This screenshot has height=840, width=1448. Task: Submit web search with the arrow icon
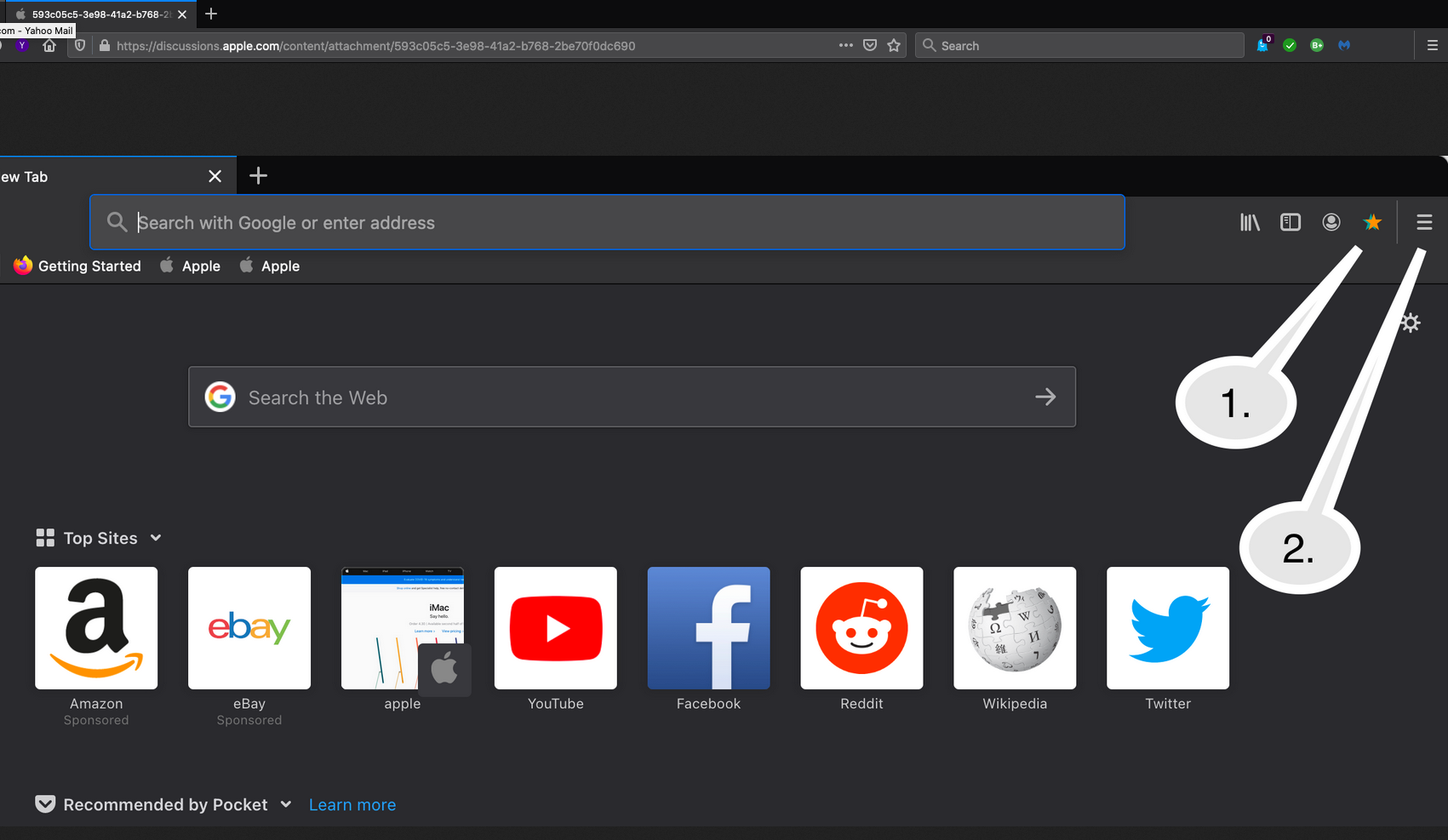point(1045,397)
